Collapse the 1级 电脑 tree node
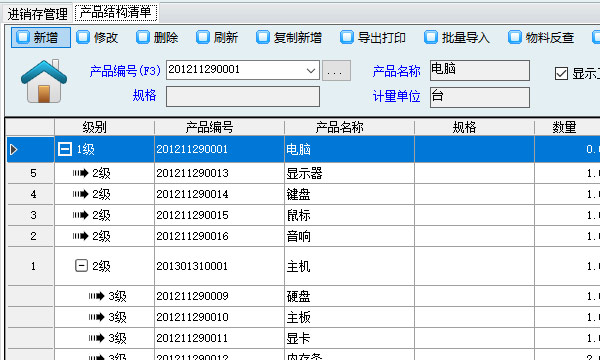This screenshot has height=360, width=600. point(65,149)
